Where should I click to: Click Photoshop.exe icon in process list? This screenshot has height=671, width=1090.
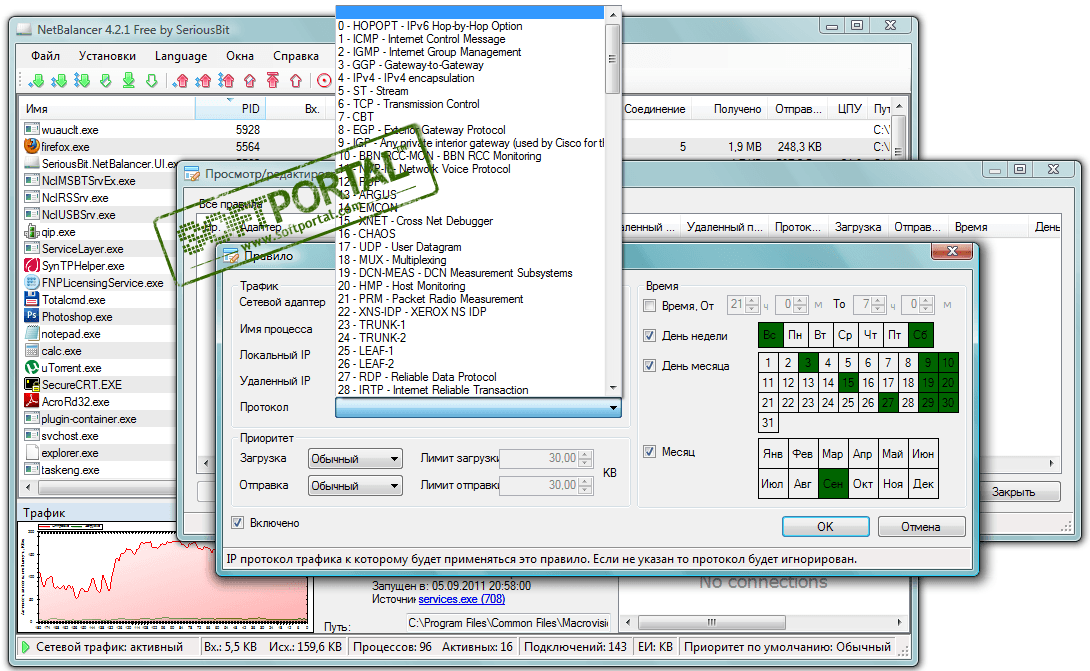[x=32, y=316]
